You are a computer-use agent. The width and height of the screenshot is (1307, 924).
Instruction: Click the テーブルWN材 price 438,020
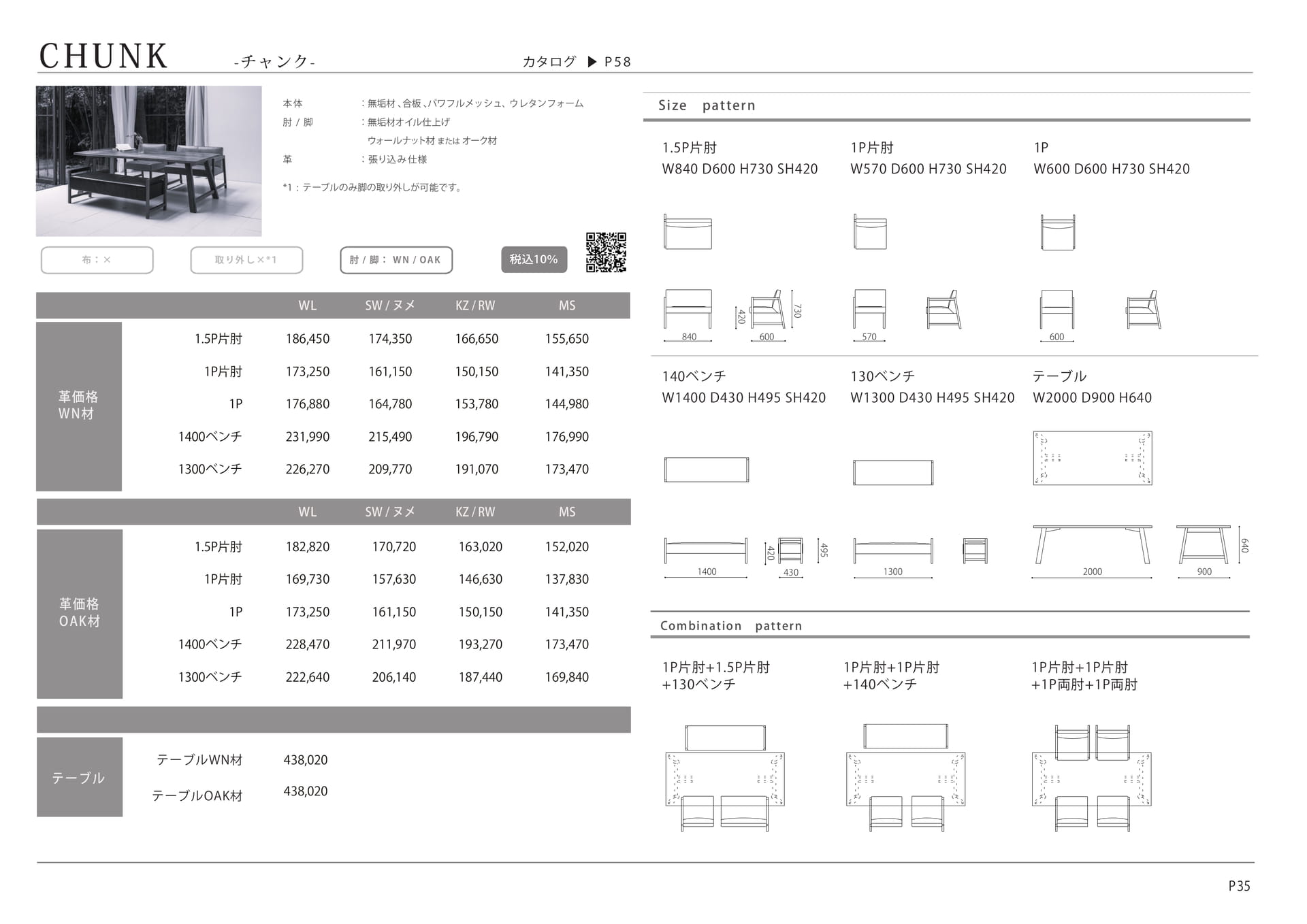point(306,760)
